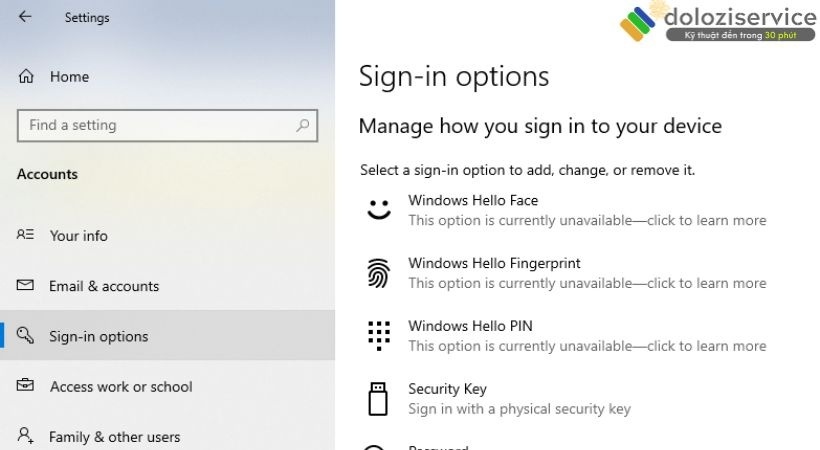820x450 pixels.
Task: Click the Windows Hello Fingerprint icon
Action: (379, 273)
